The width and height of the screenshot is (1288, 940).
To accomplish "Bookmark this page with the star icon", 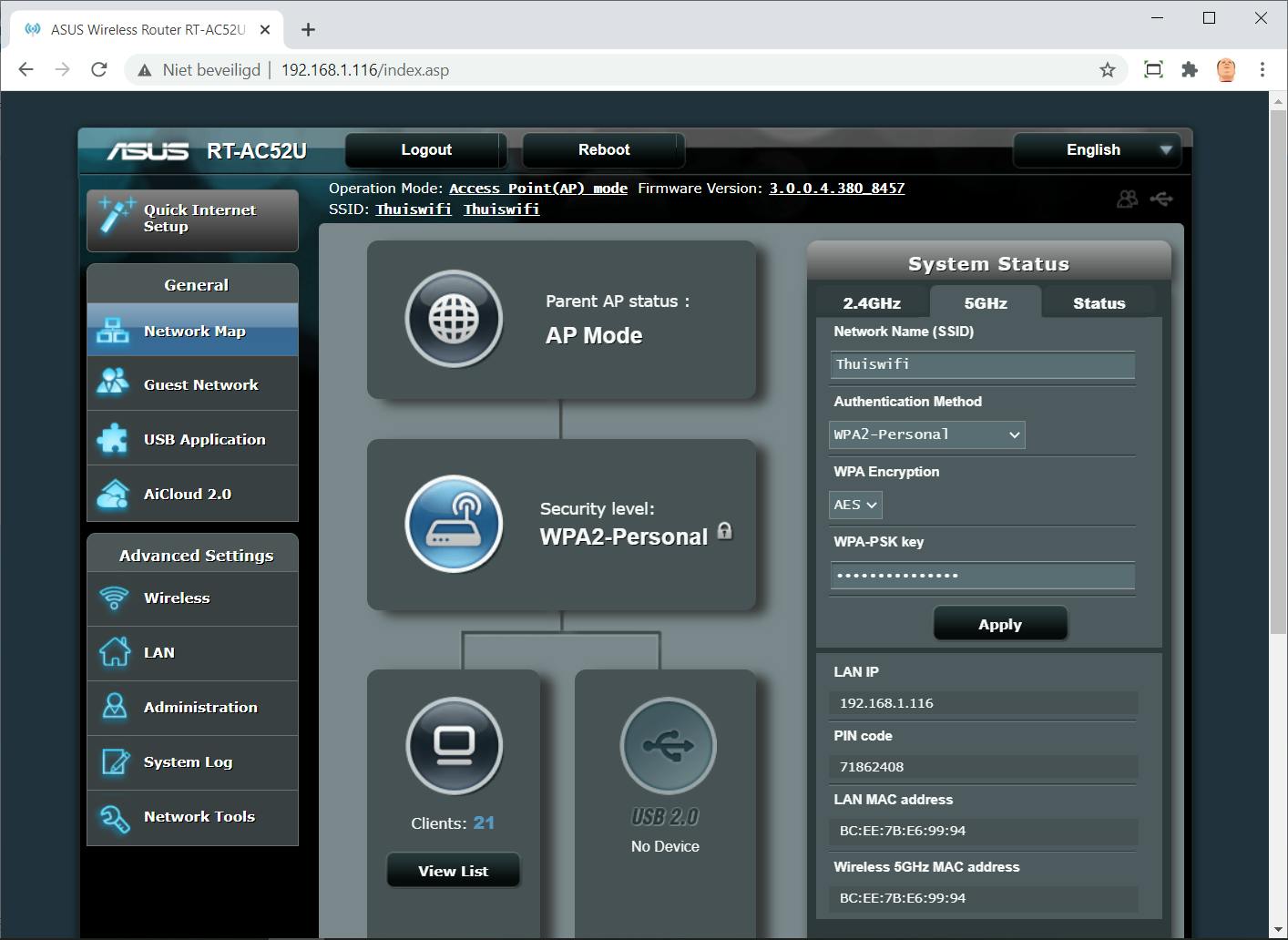I will [x=1108, y=70].
